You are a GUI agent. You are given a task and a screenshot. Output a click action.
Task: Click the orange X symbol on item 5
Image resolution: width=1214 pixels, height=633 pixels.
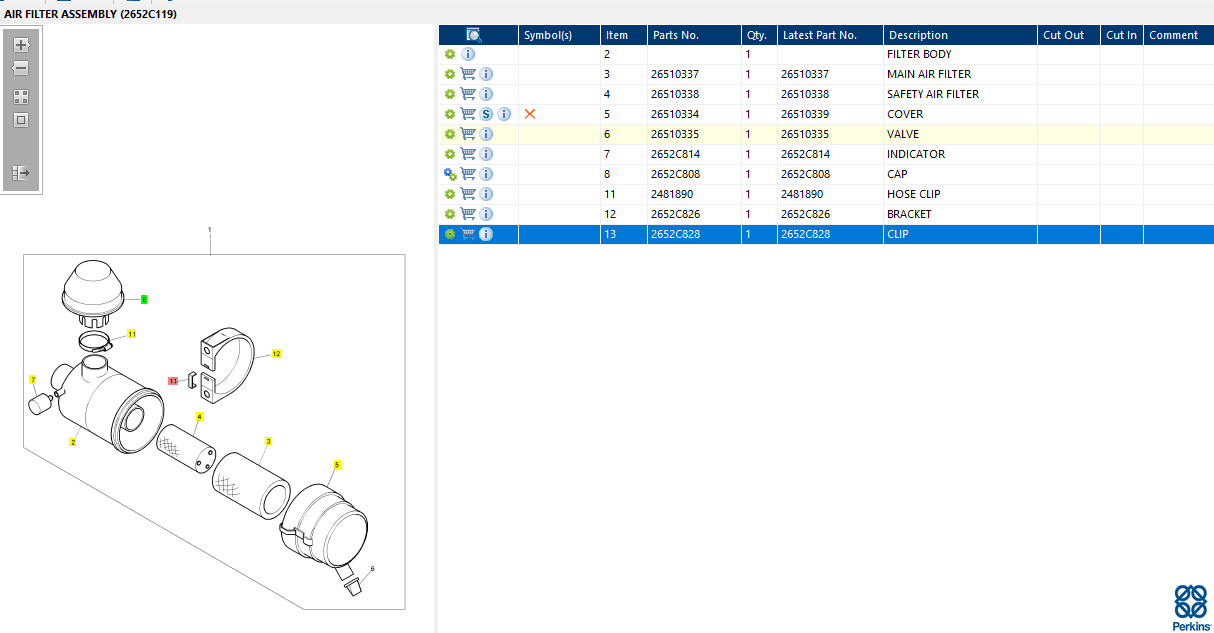click(x=530, y=114)
